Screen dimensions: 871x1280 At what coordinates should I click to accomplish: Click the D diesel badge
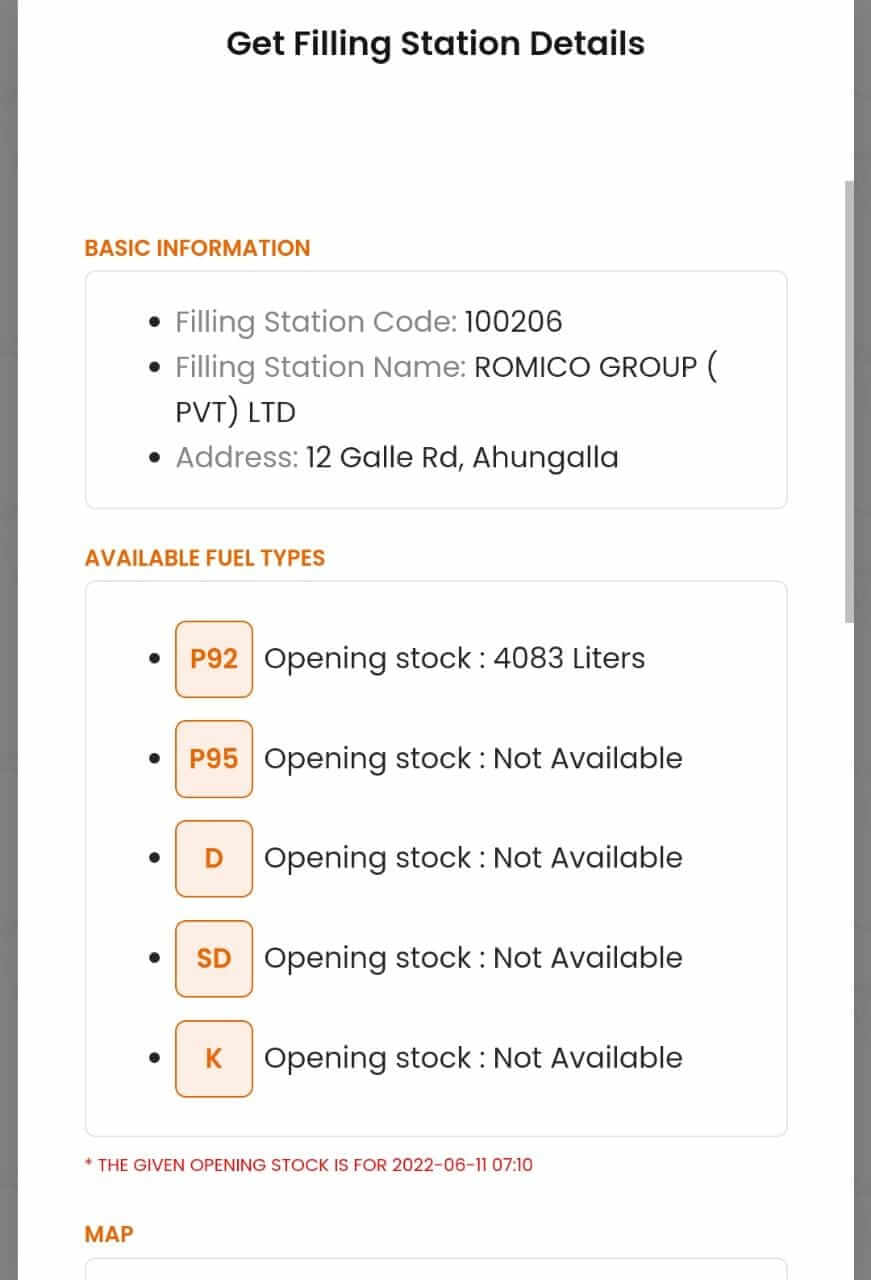(213, 859)
